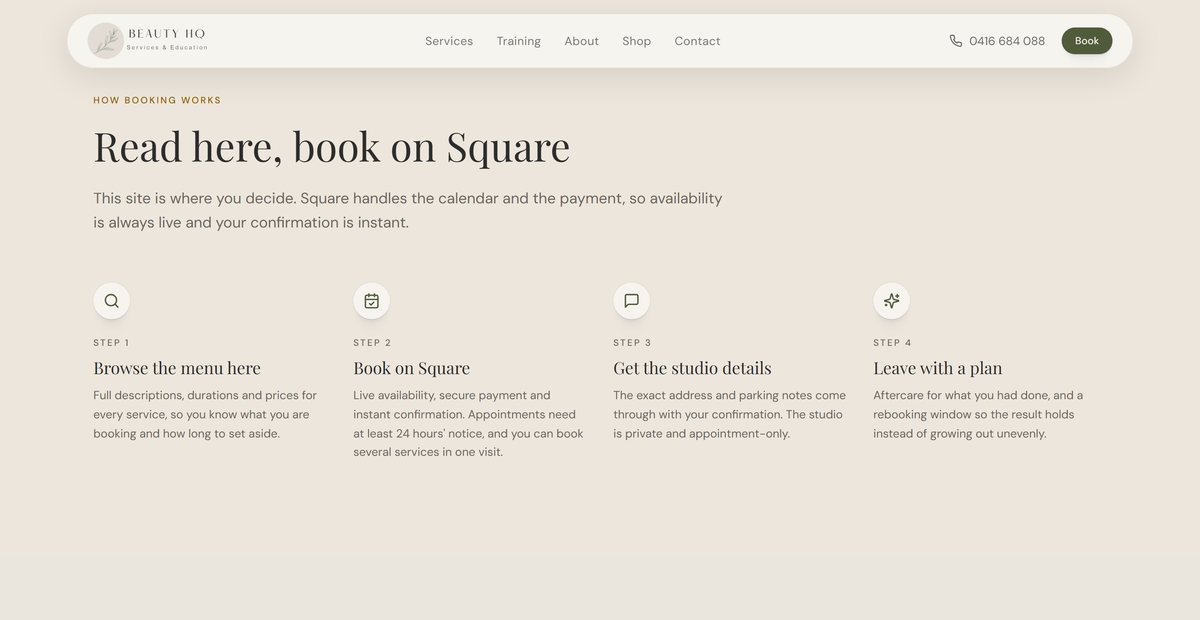The image size is (1200, 620).
Task: Click the Book on Square step heading
Action: tap(411, 368)
